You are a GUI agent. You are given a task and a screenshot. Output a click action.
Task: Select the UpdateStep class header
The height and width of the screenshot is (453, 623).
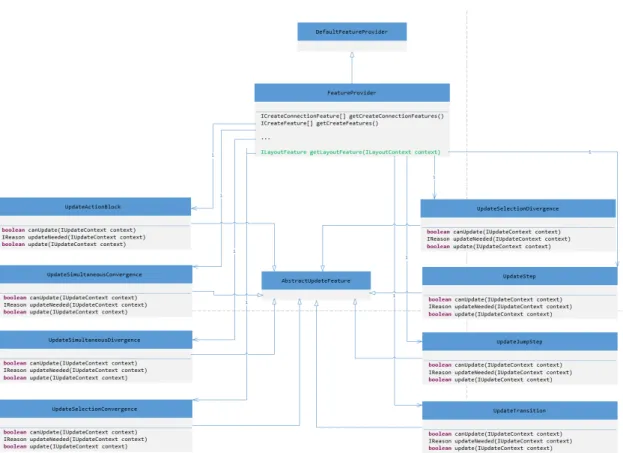pos(520,276)
